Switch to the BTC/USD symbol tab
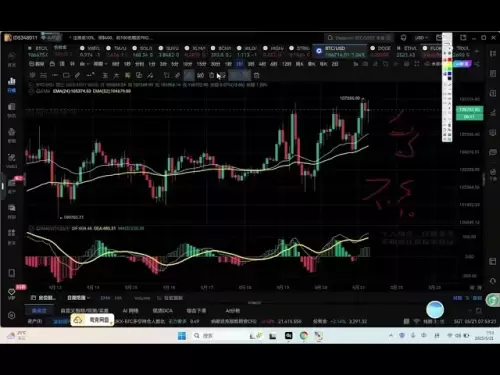 click(x=339, y=51)
